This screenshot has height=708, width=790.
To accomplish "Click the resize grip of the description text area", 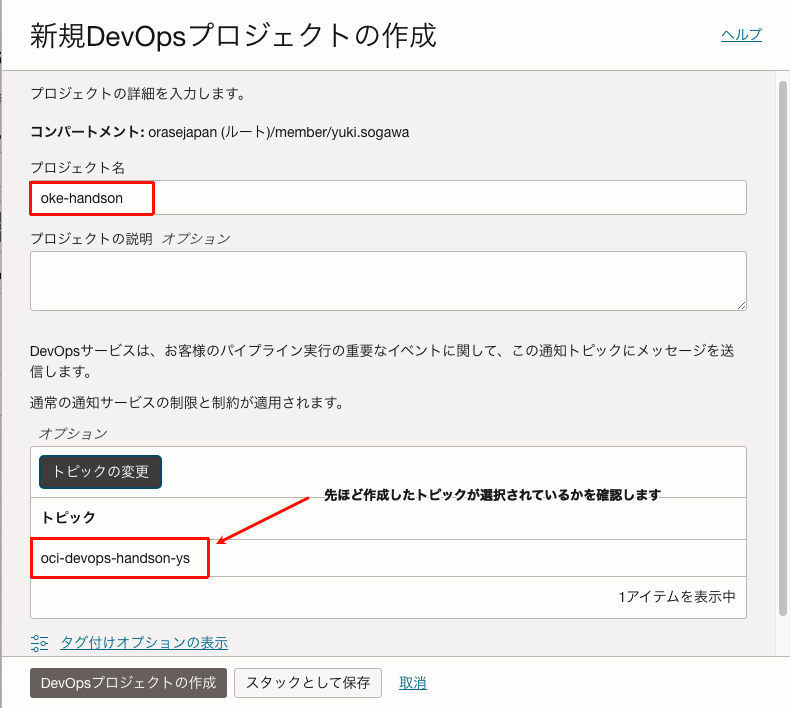I will 740,304.
